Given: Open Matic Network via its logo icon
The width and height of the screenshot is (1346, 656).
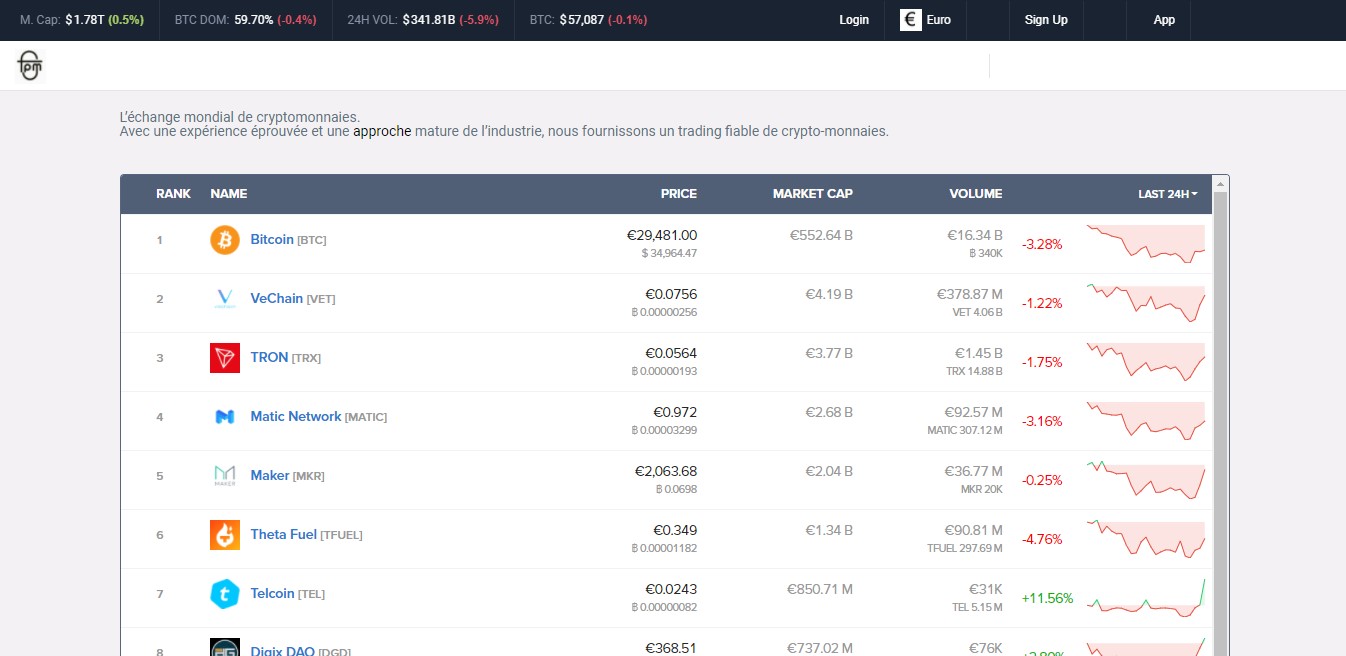Looking at the screenshot, I should click(224, 416).
